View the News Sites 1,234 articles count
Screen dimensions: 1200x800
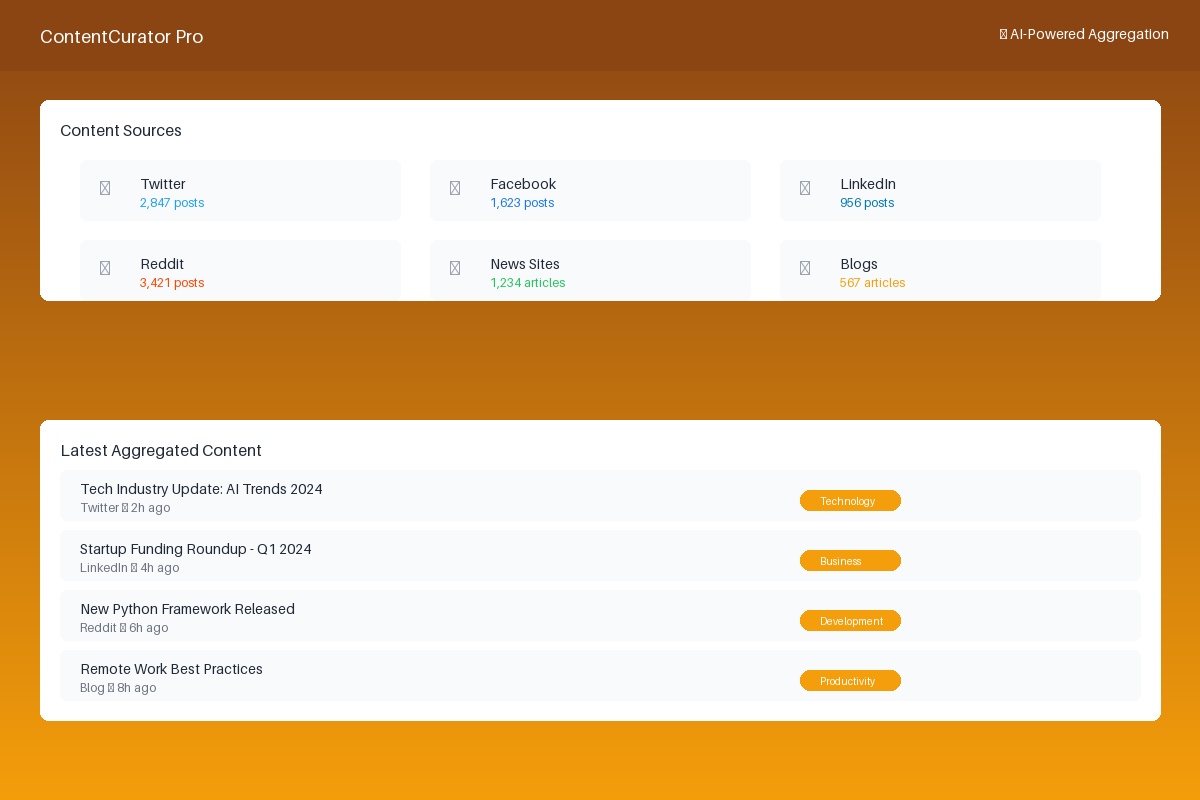pyautogui.click(x=528, y=283)
